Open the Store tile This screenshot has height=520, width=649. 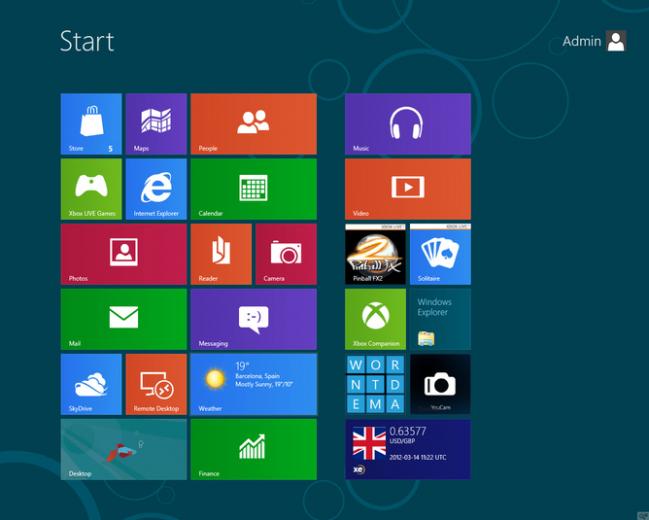pyautogui.click(x=91, y=124)
